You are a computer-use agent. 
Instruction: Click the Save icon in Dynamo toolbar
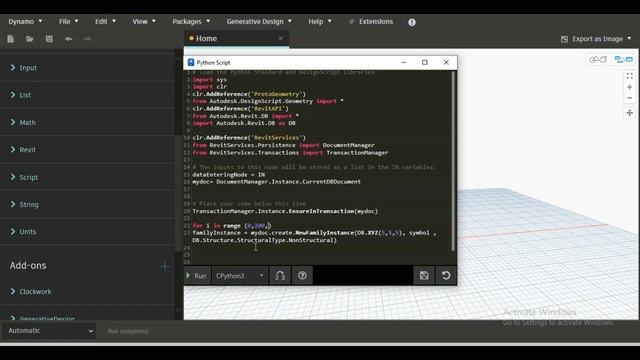pos(49,39)
